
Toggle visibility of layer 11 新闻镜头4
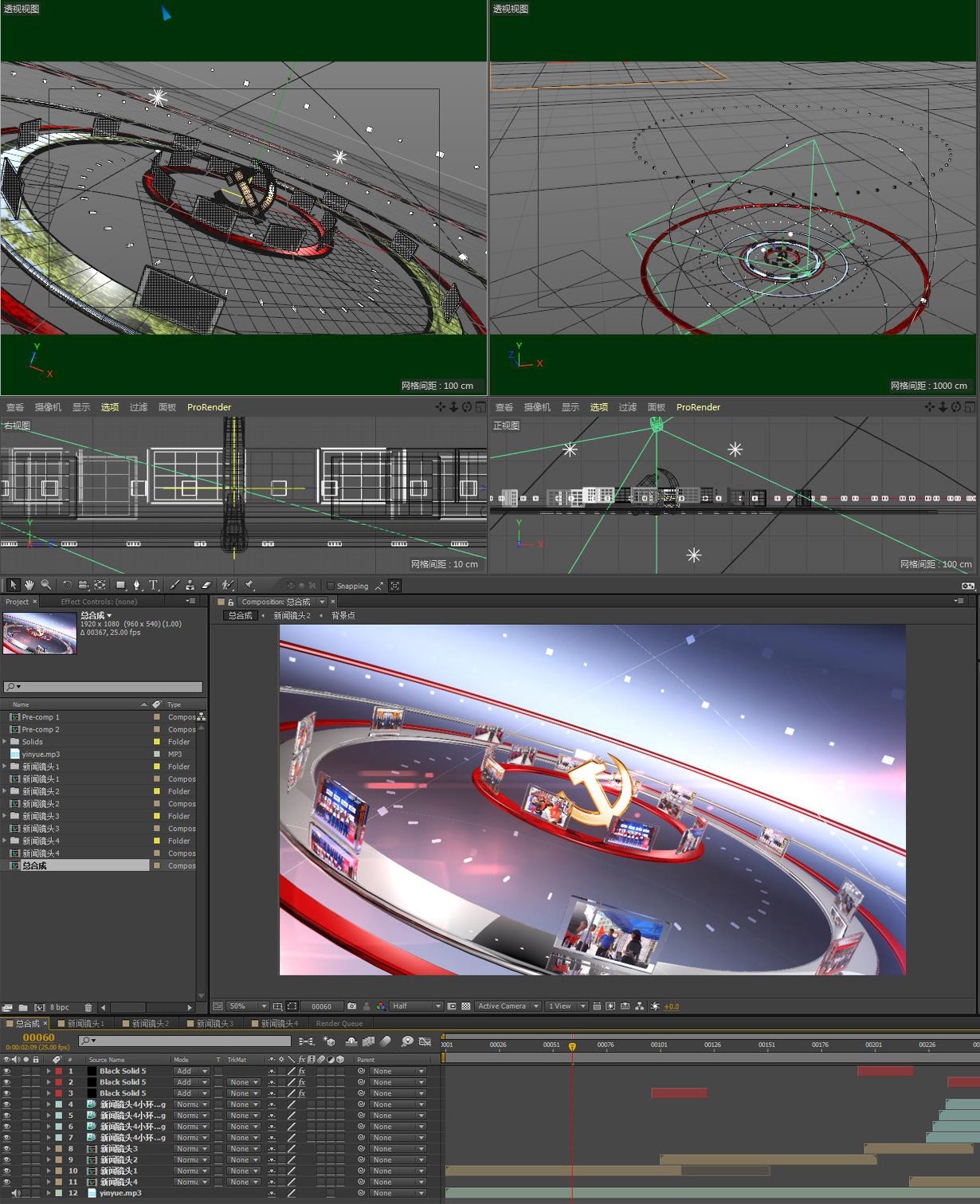click(6, 1182)
